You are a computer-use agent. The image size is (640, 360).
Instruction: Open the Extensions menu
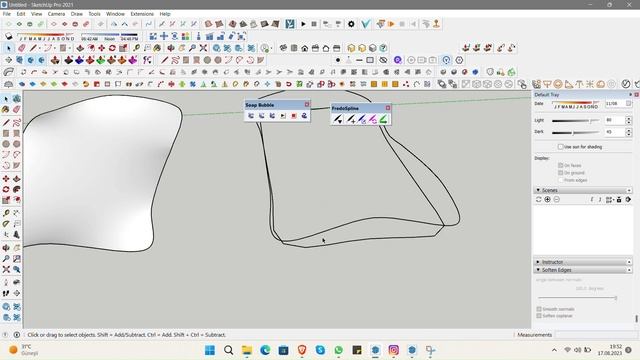pyautogui.click(x=142, y=14)
